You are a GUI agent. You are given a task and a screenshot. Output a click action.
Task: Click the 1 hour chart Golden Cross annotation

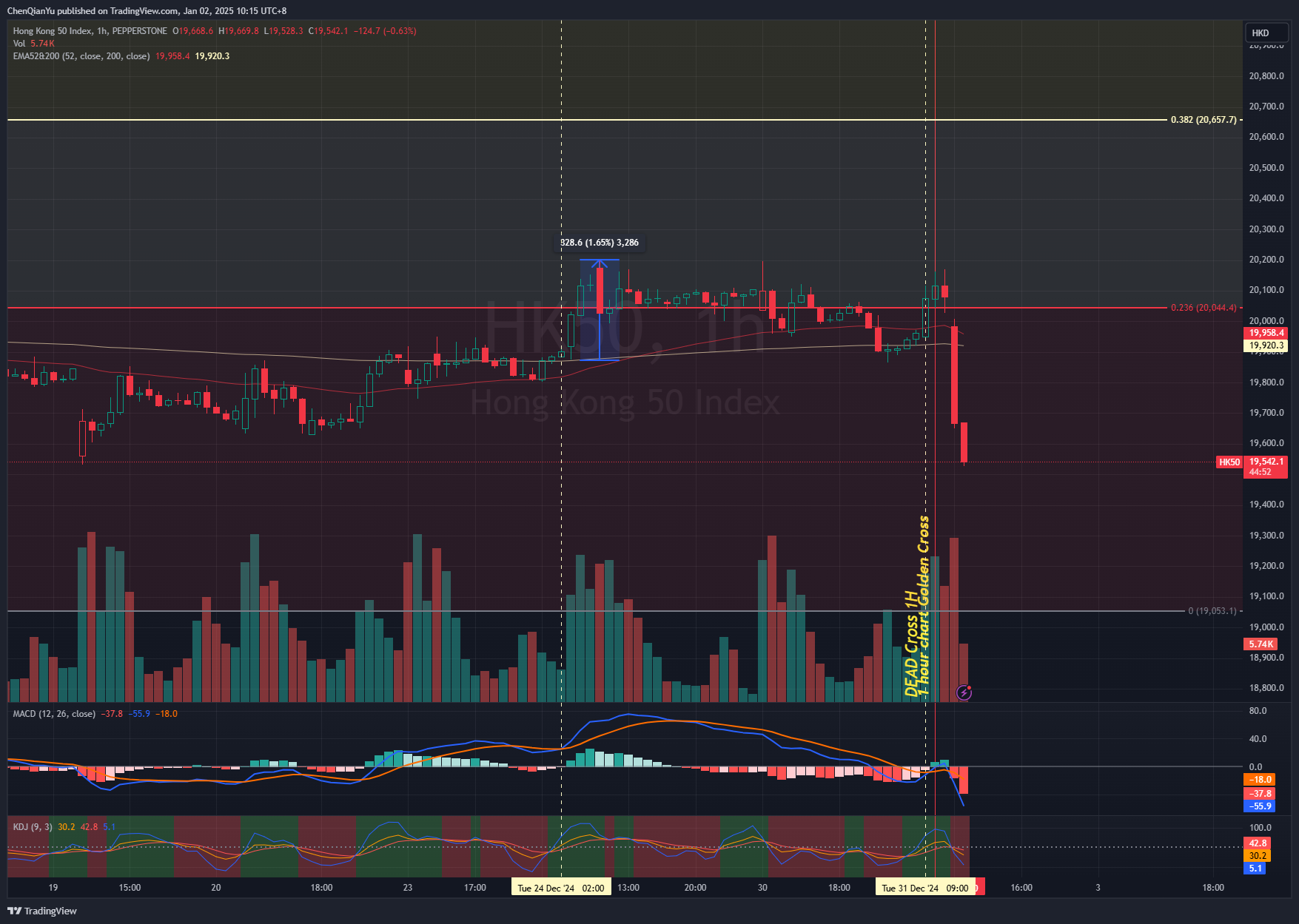click(923, 606)
